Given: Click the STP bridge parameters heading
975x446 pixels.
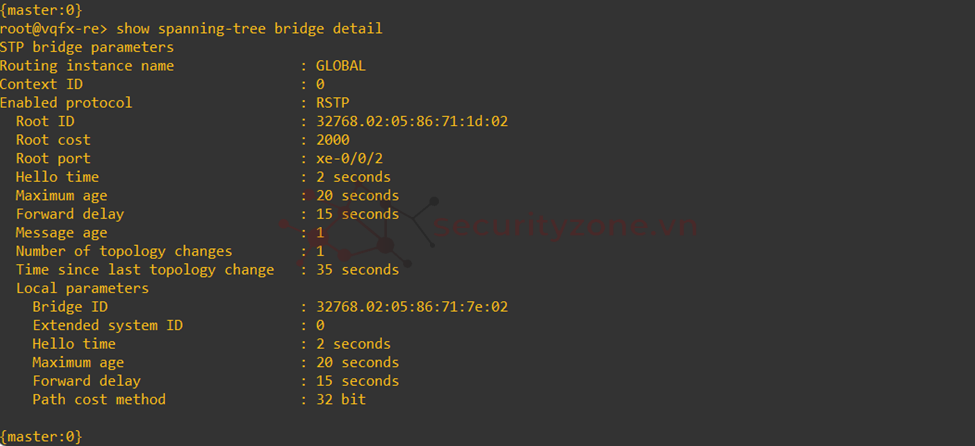Looking at the screenshot, I should 87,47.
